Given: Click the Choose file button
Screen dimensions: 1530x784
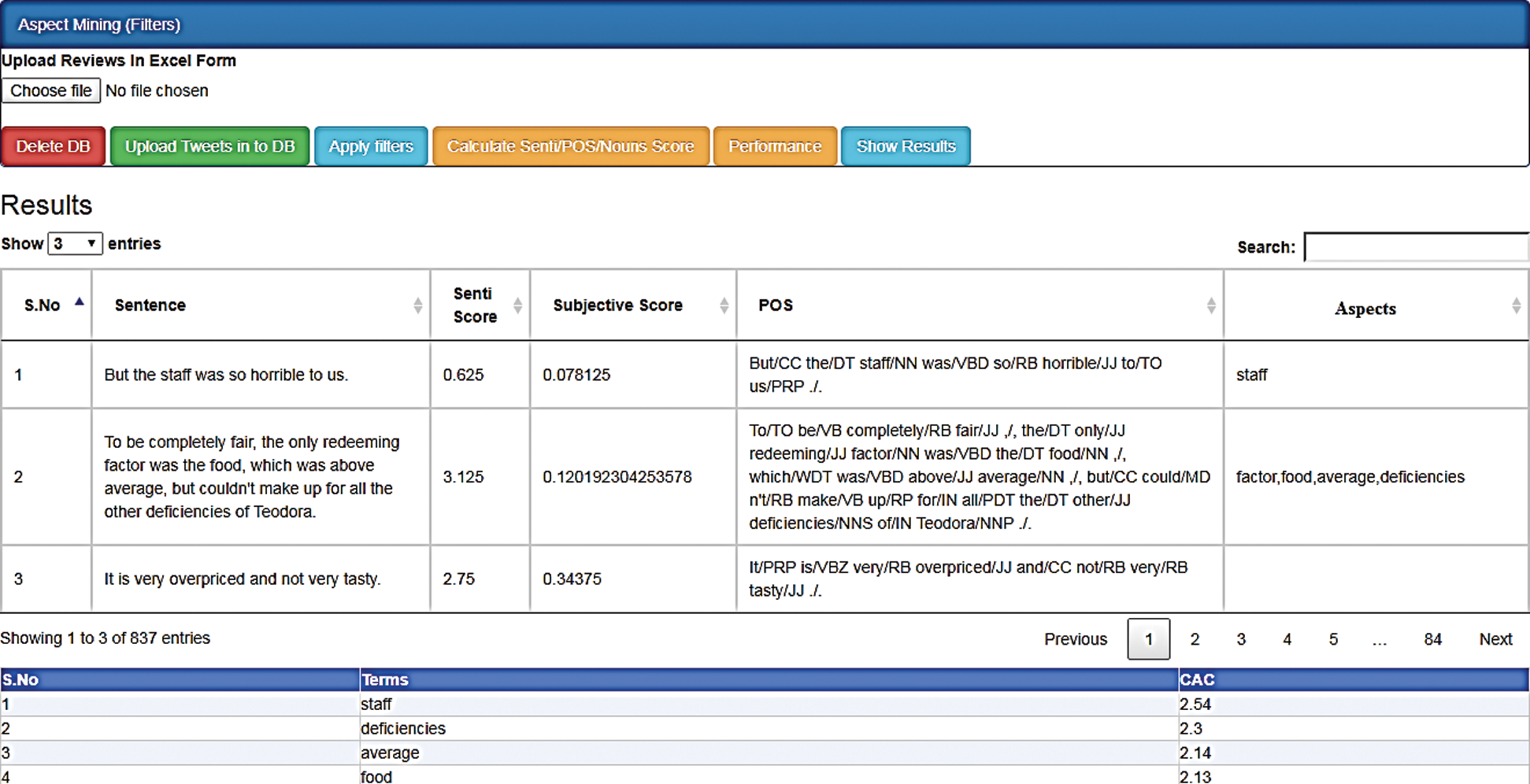Looking at the screenshot, I should [51, 91].
